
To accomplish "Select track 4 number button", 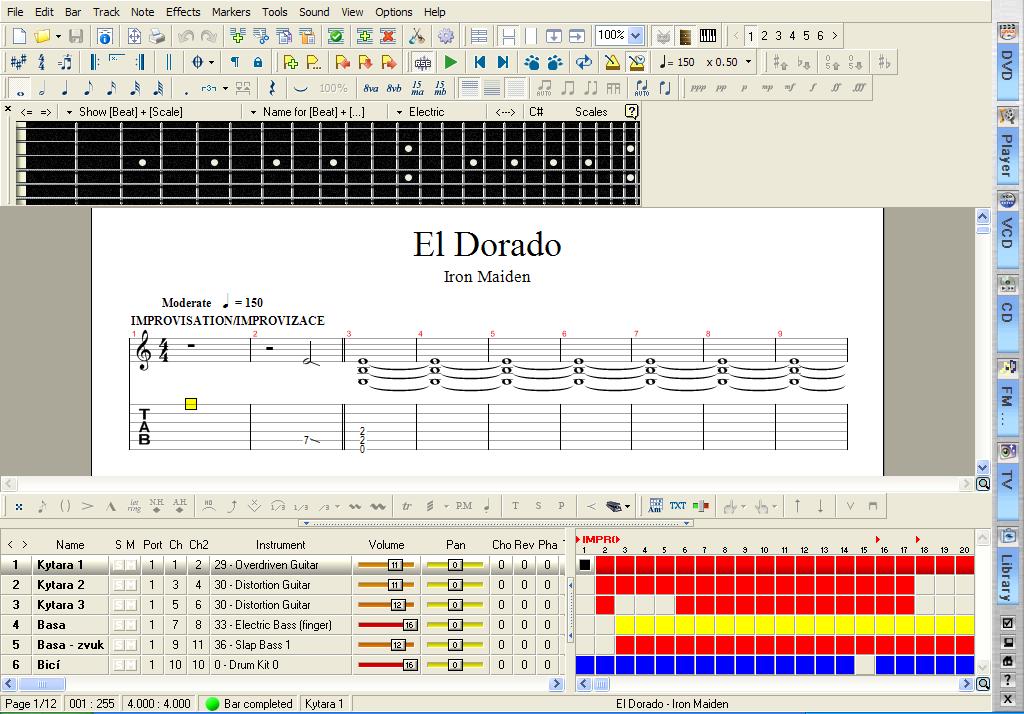I will click(x=792, y=36).
